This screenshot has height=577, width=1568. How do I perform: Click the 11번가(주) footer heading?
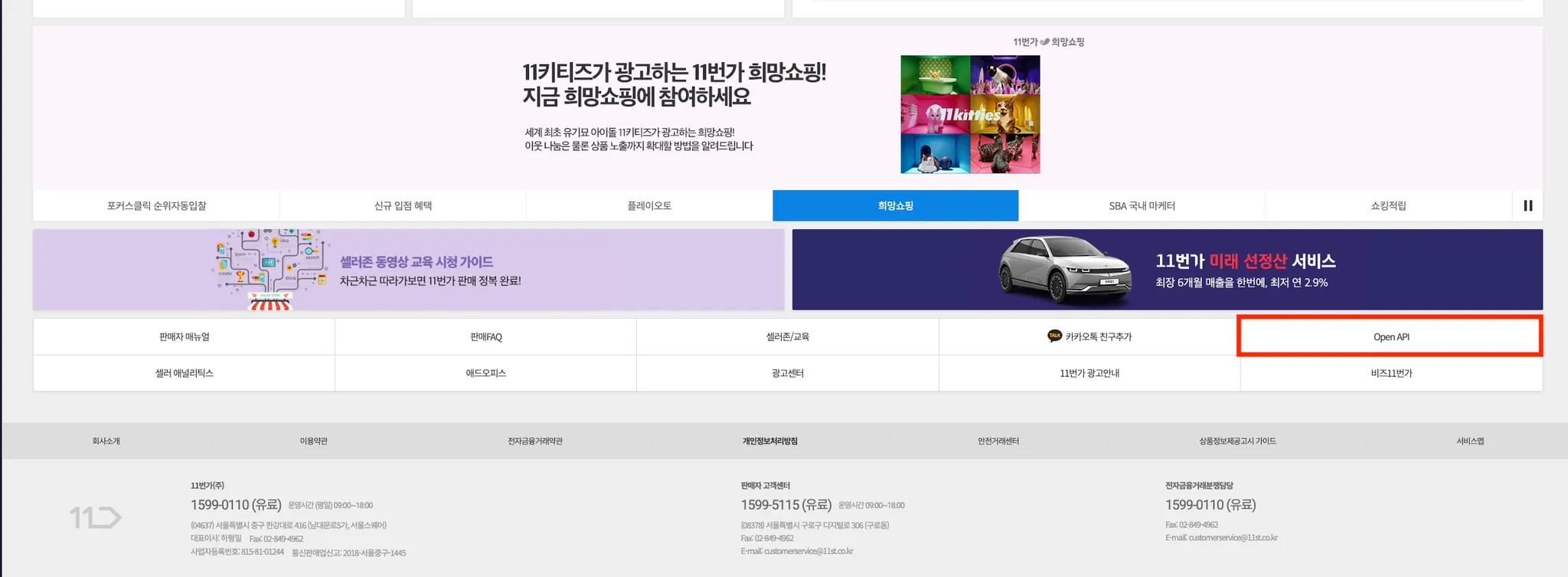tap(207, 486)
